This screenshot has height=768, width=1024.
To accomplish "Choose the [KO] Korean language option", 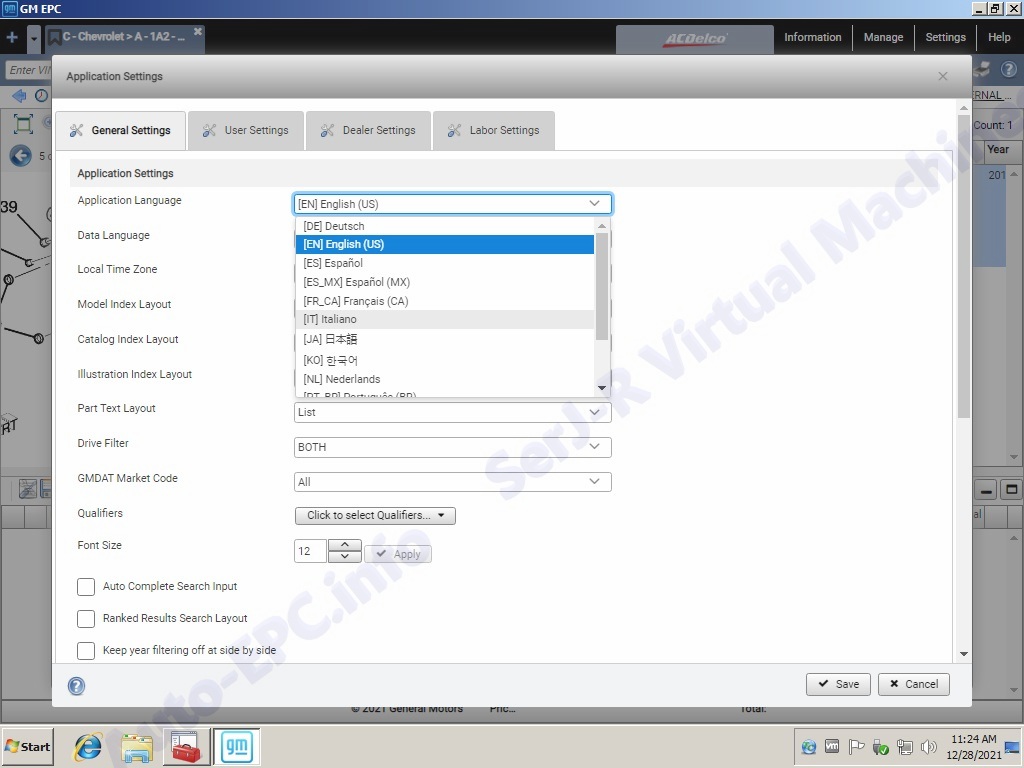I will point(445,360).
